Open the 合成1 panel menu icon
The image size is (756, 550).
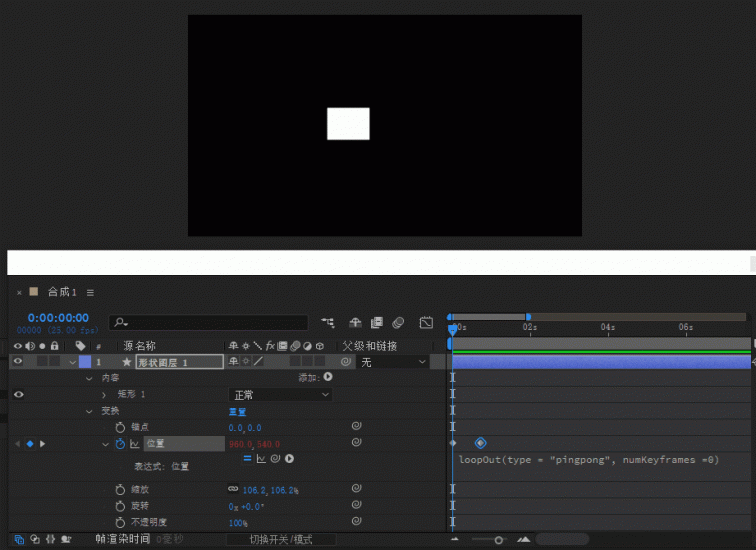(90, 293)
